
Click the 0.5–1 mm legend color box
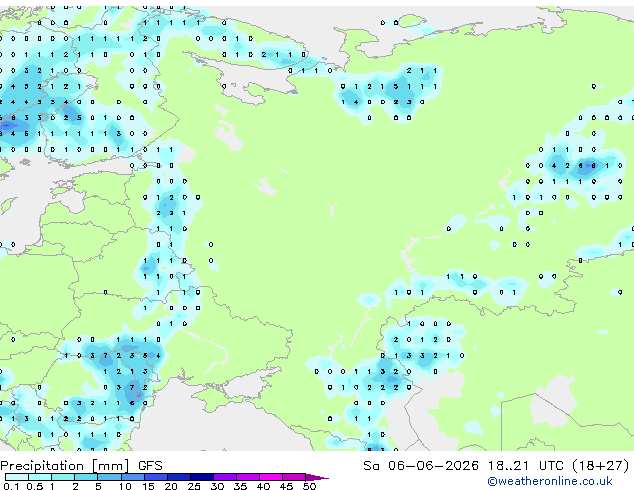pyautogui.click(x=40, y=477)
